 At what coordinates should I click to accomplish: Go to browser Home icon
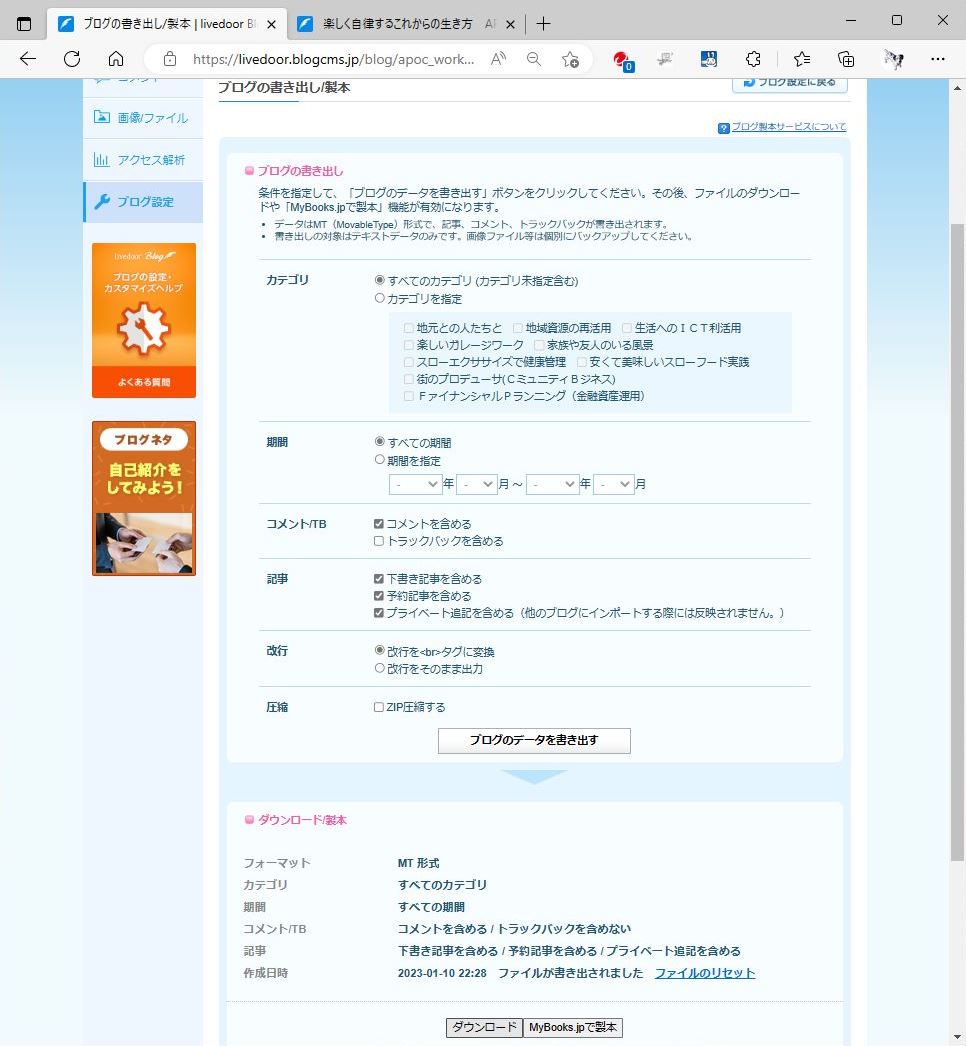116,59
